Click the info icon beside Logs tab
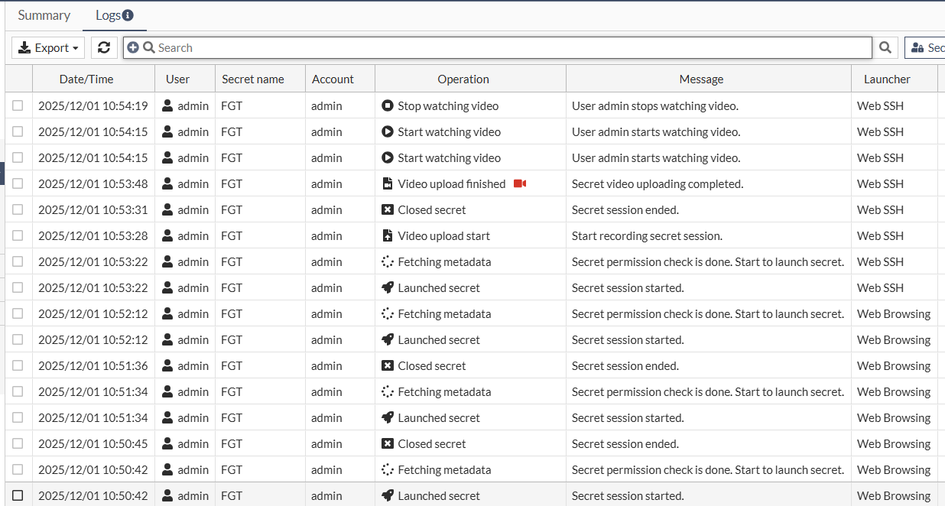Viewport: 945px width, 506px height. coord(128,16)
